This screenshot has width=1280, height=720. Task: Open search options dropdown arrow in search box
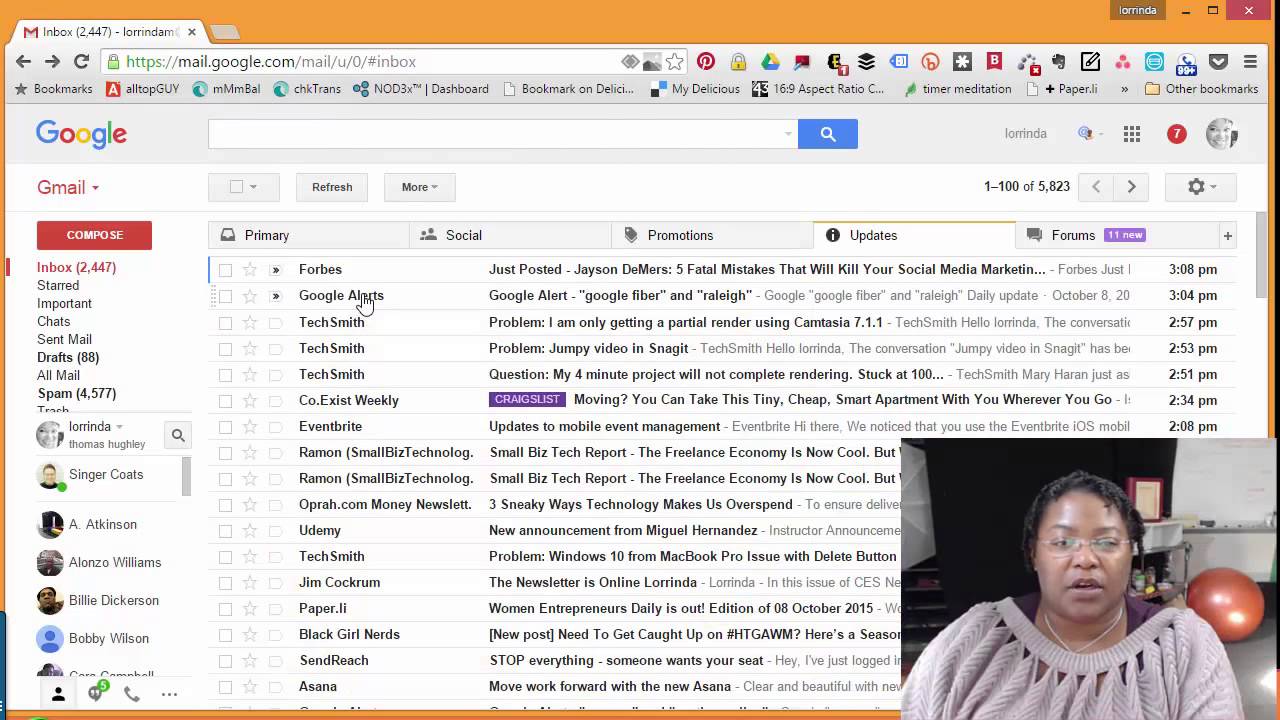click(788, 134)
